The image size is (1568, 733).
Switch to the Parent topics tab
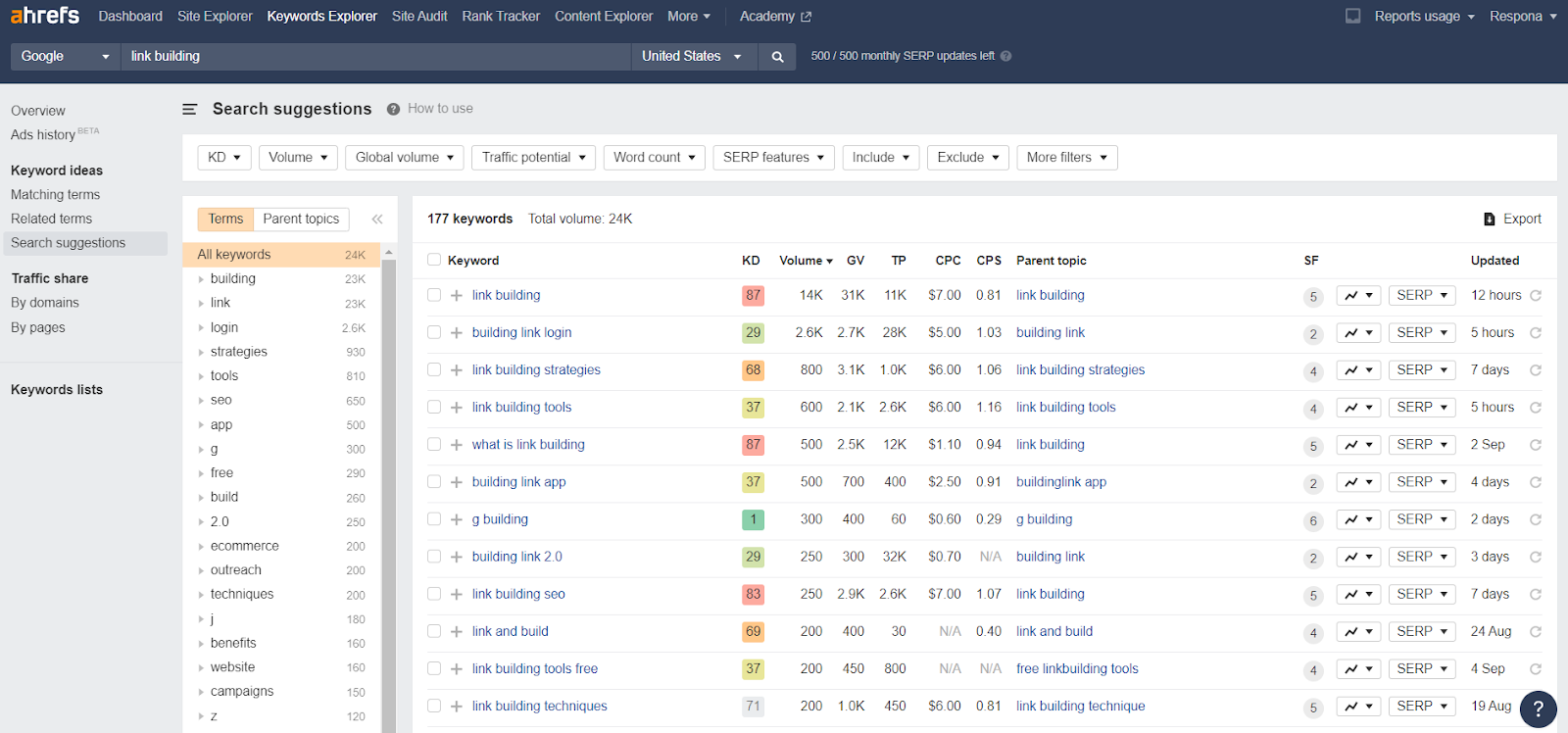point(301,220)
